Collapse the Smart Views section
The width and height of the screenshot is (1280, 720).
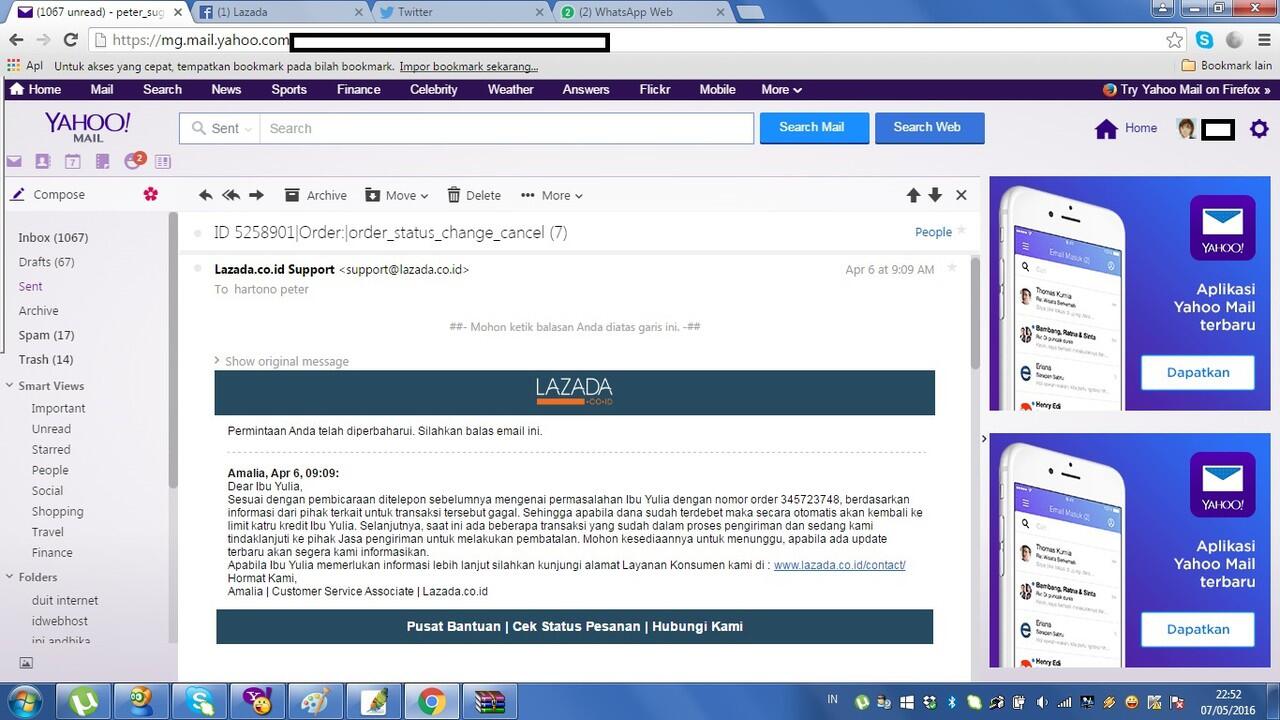pos(10,386)
